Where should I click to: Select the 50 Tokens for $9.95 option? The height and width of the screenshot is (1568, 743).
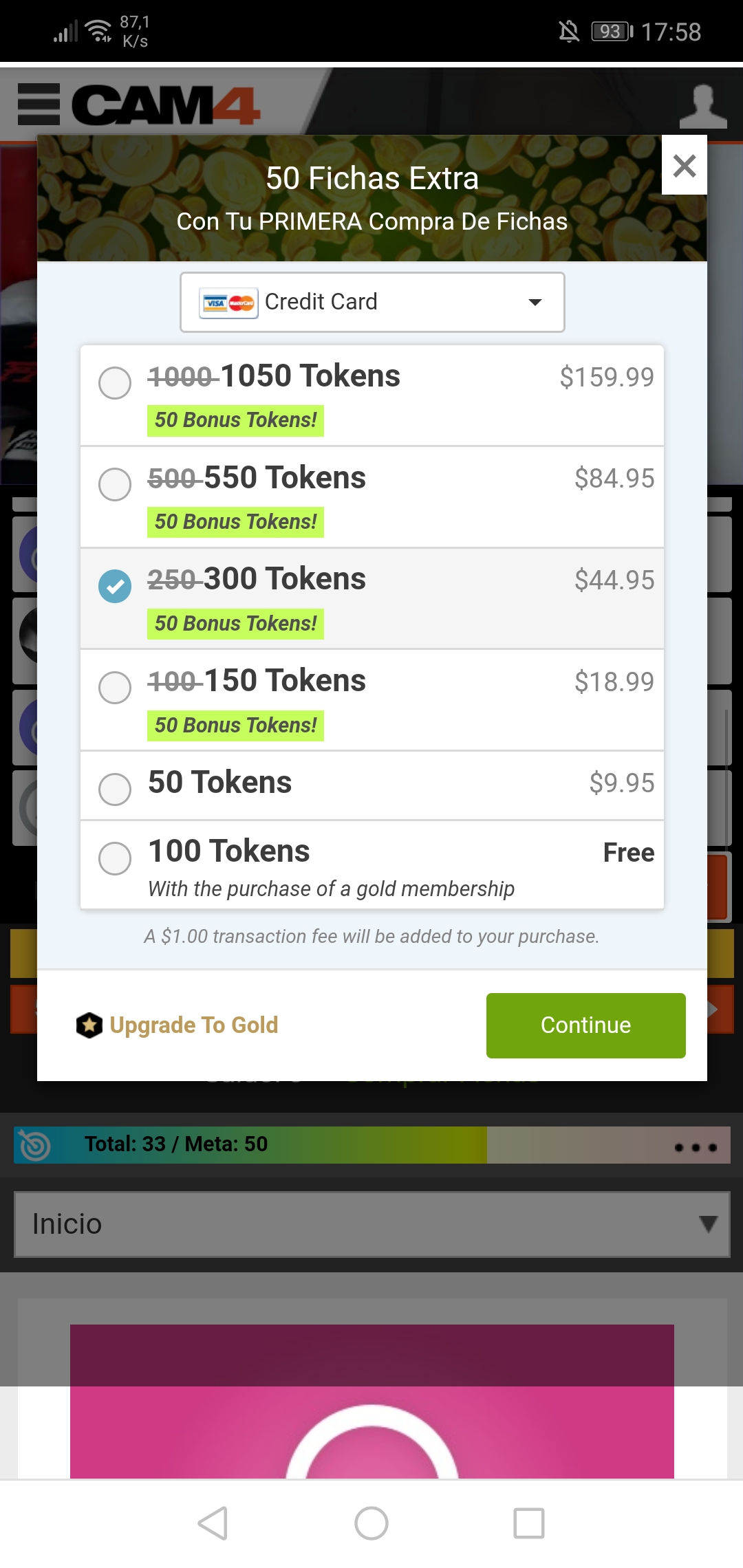coord(115,789)
